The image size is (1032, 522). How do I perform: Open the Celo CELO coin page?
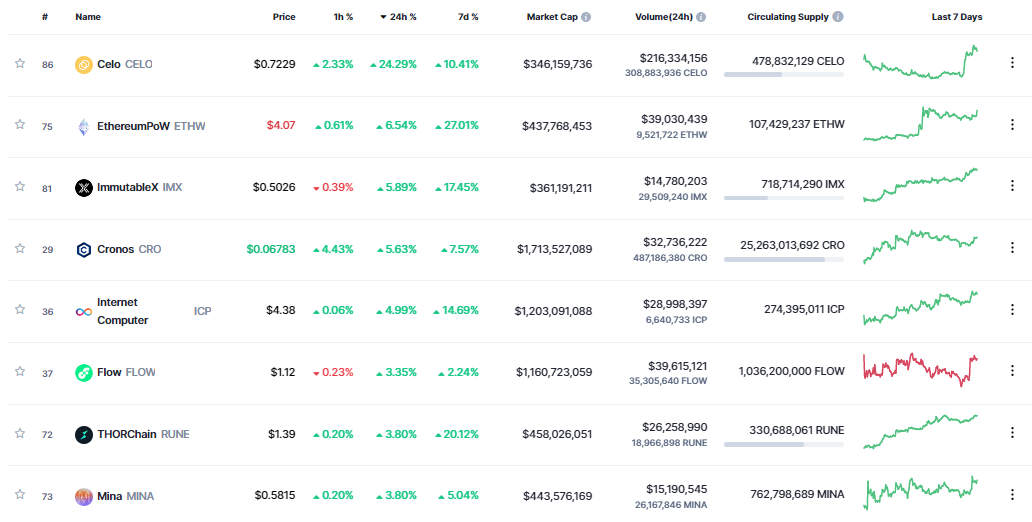pos(124,65)
